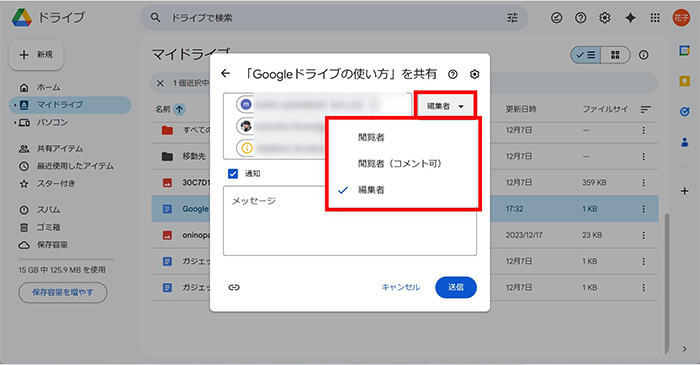Click the Google Drive logo
Viewport: 700px width, 365px height.
coord(21,18)
